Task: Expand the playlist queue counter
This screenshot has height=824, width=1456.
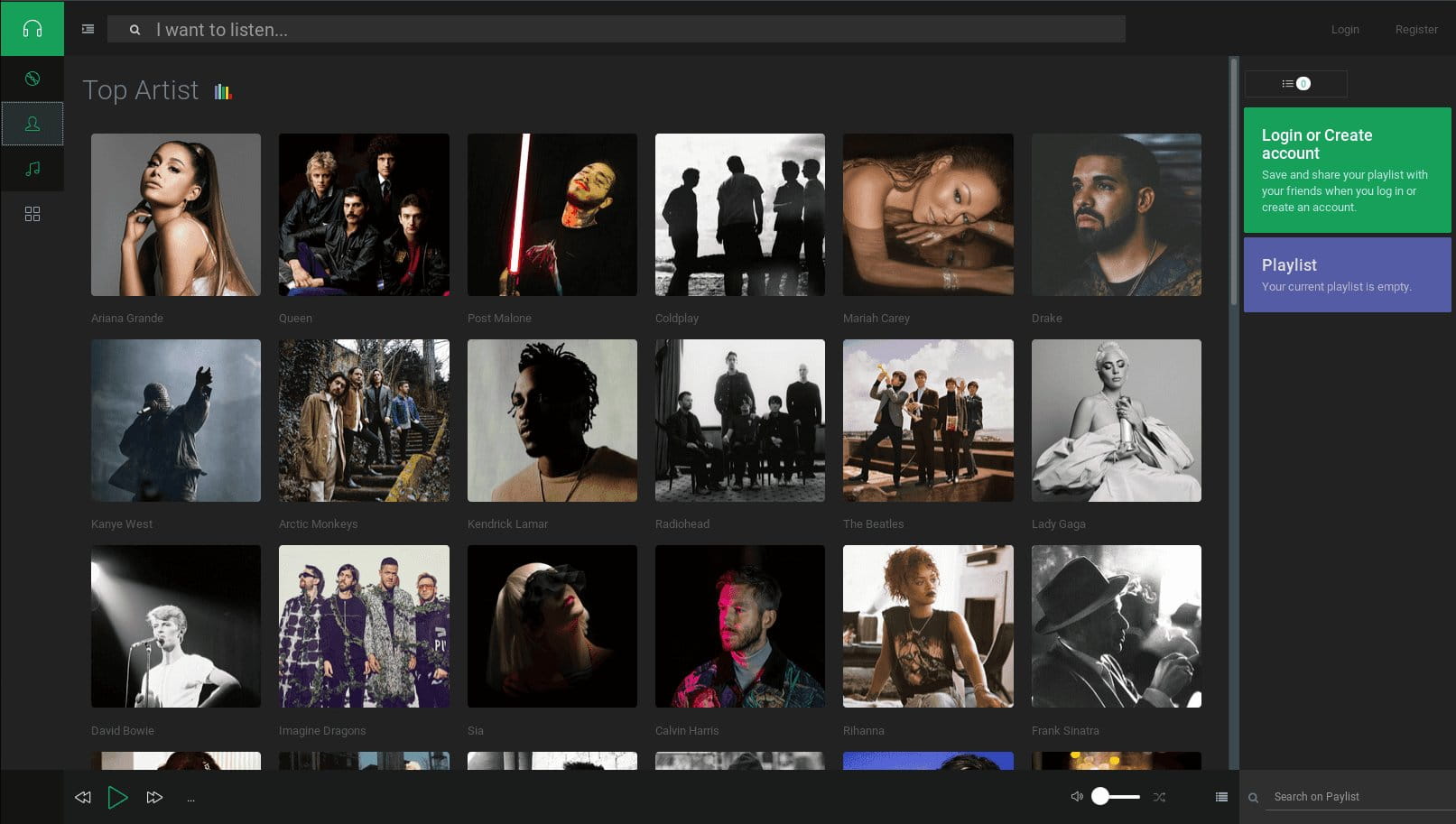Action: (1295, 84)
